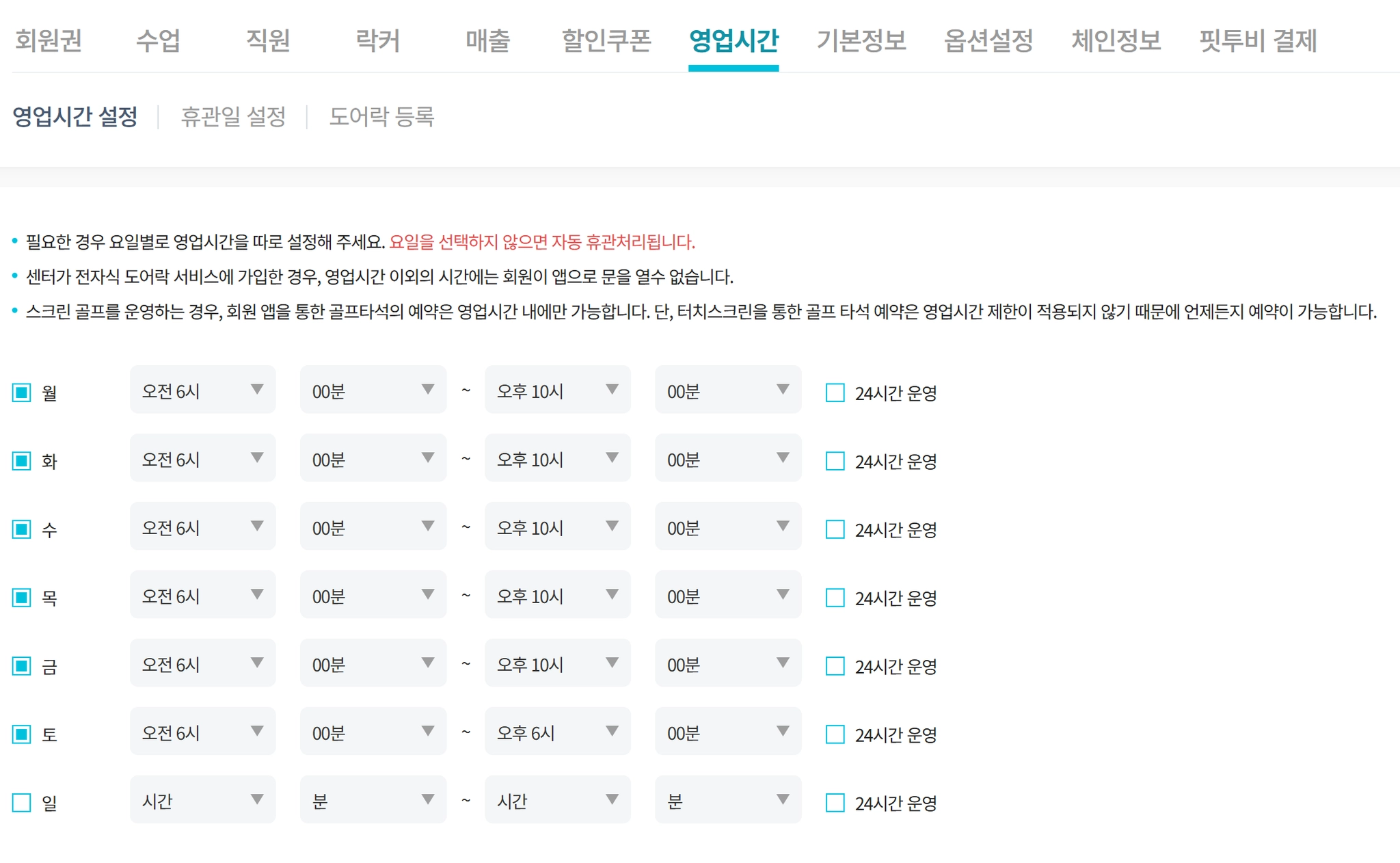This screenshot has width=1400, height=863.
Task: Expand Sunday closing 분 minute dropdown
Action: pyautogui.click(x=727, y=799)
